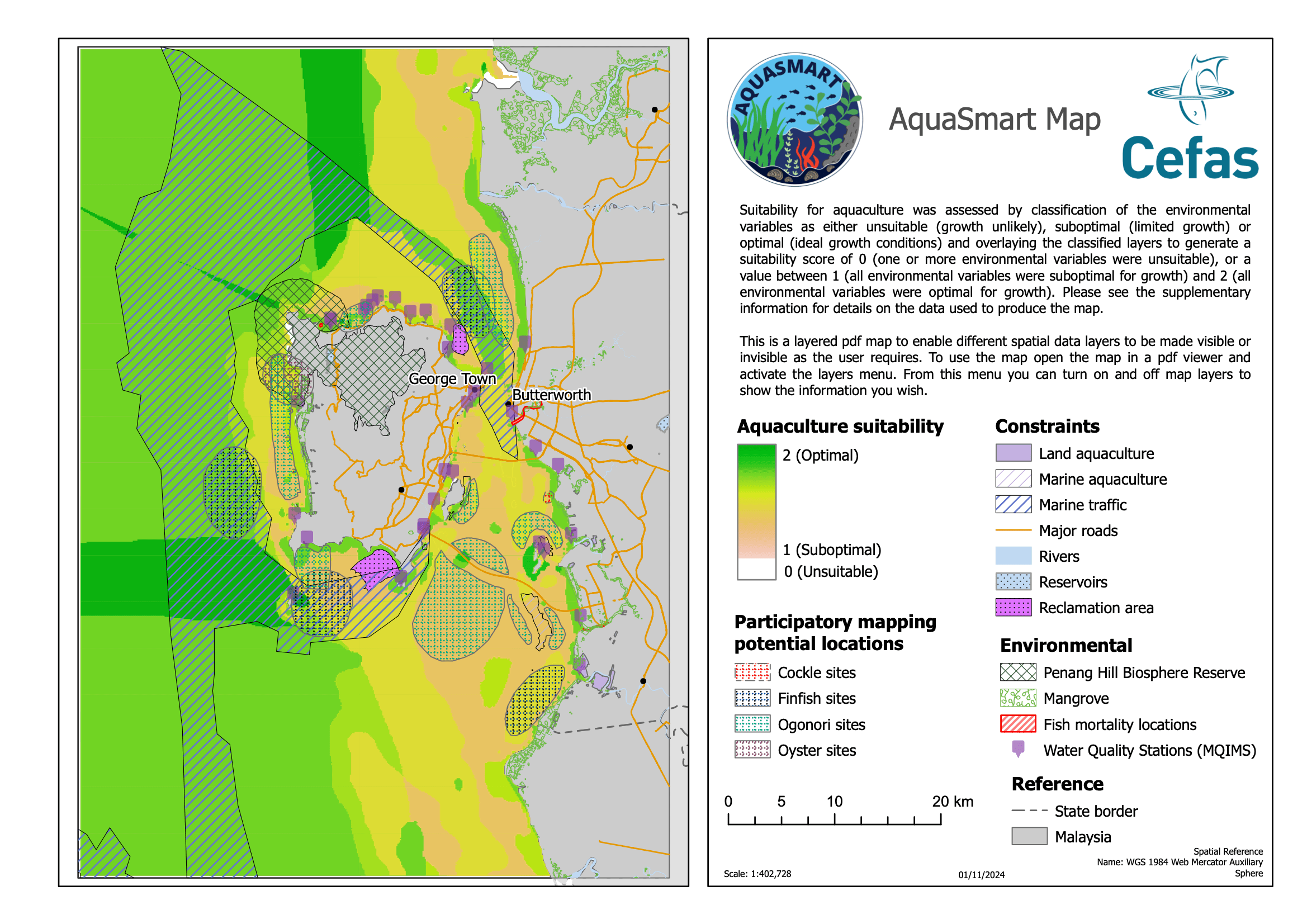Click the Ogonori sites legend symbol

(x=752, y=724)
